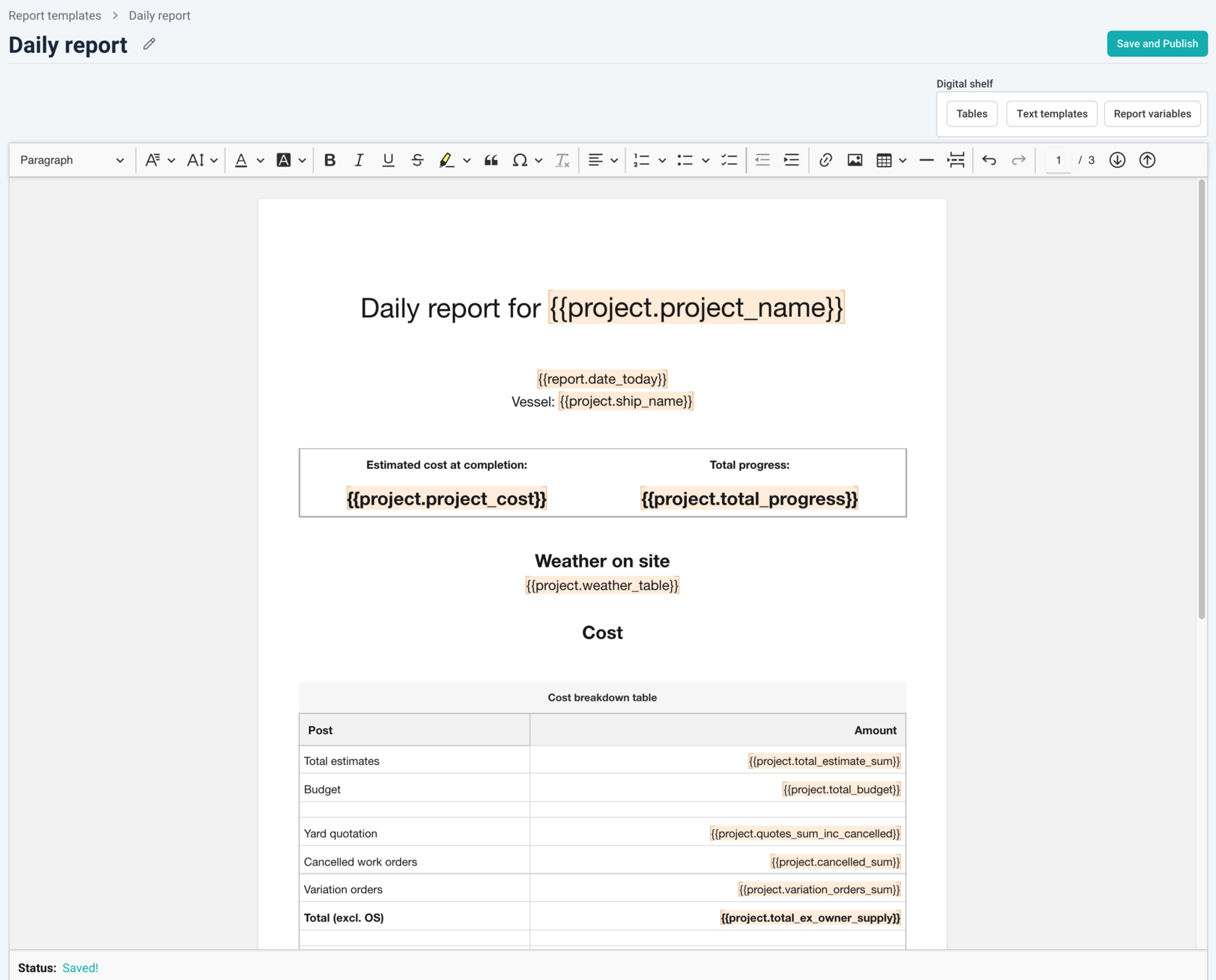Apply the highlight marker
The image size is (1216, 980).
coord(447,160)
